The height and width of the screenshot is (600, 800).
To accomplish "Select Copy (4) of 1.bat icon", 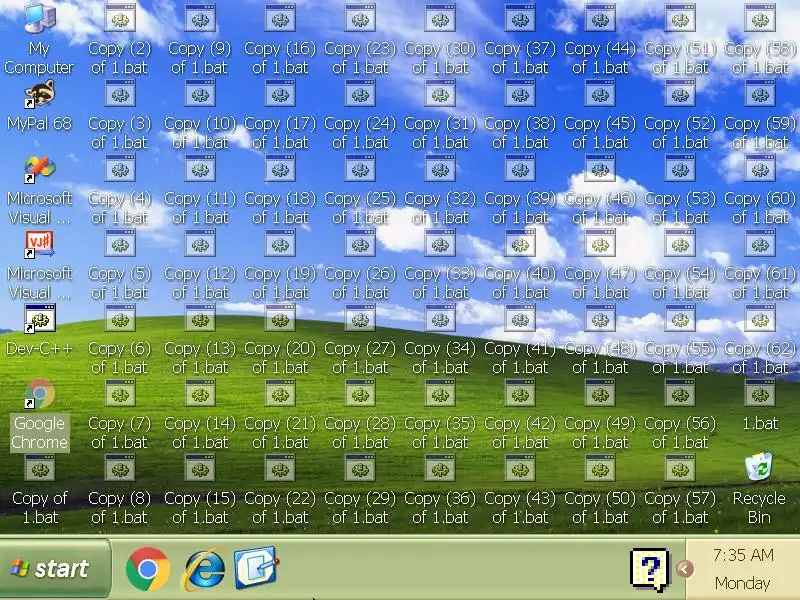I will [120, 168].
